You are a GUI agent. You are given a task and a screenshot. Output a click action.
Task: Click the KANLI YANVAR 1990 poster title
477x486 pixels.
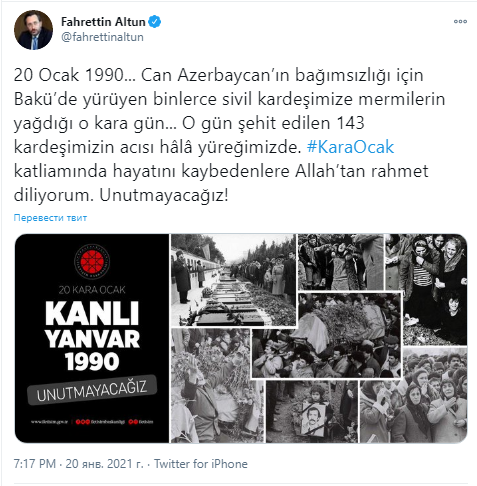click(92, 336)
